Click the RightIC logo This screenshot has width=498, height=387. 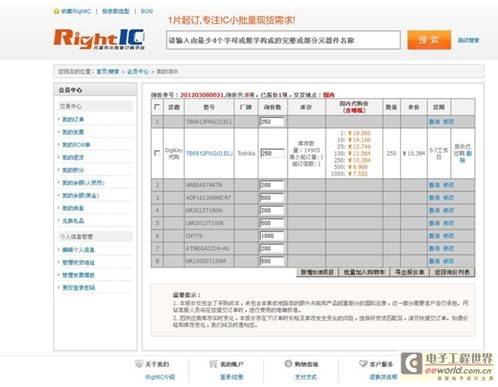coord(99,39)
